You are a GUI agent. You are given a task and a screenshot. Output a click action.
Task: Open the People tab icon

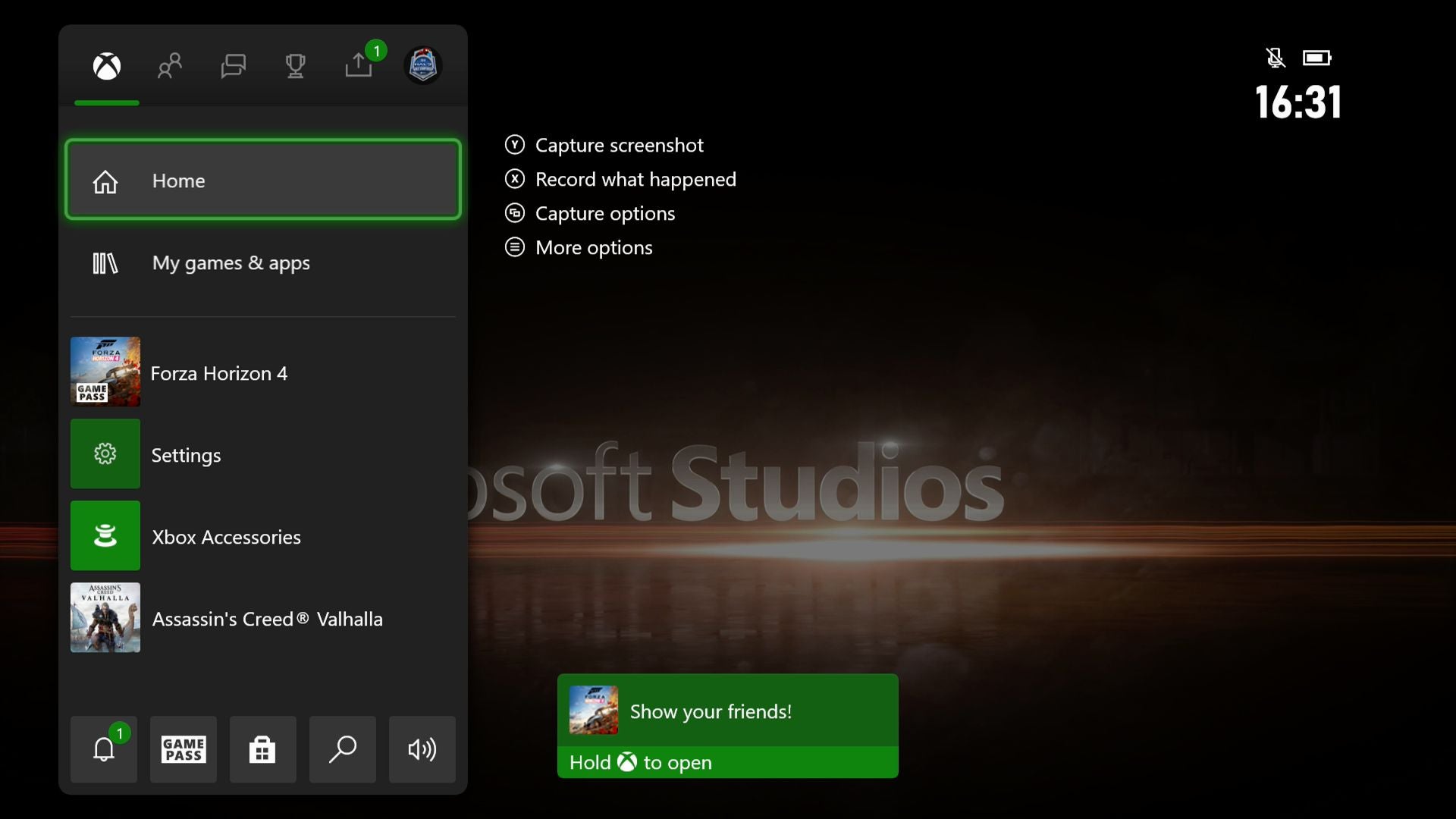pos(170,66)
